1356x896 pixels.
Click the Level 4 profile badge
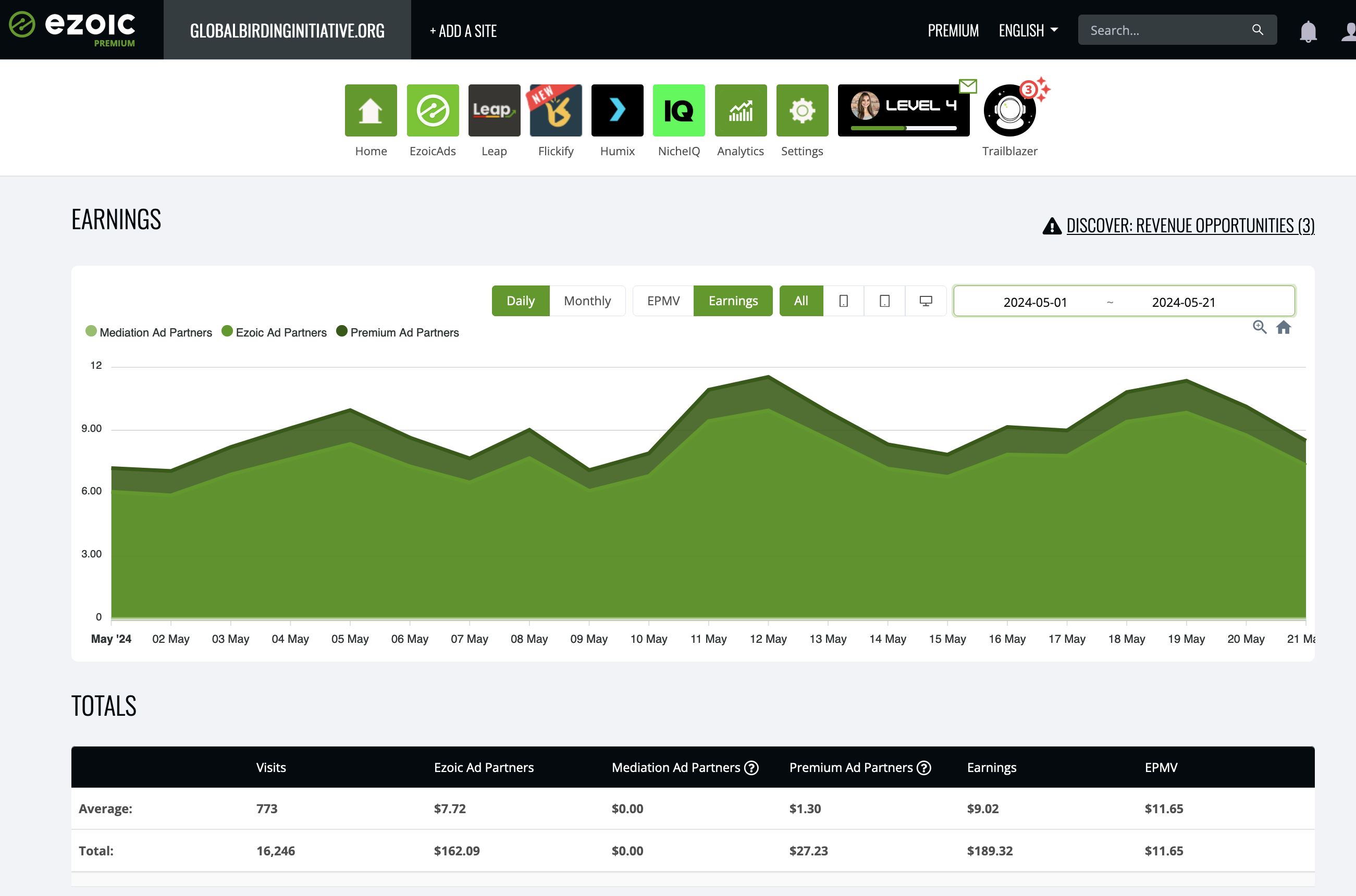pyautogui.click(x=903, y=110)
